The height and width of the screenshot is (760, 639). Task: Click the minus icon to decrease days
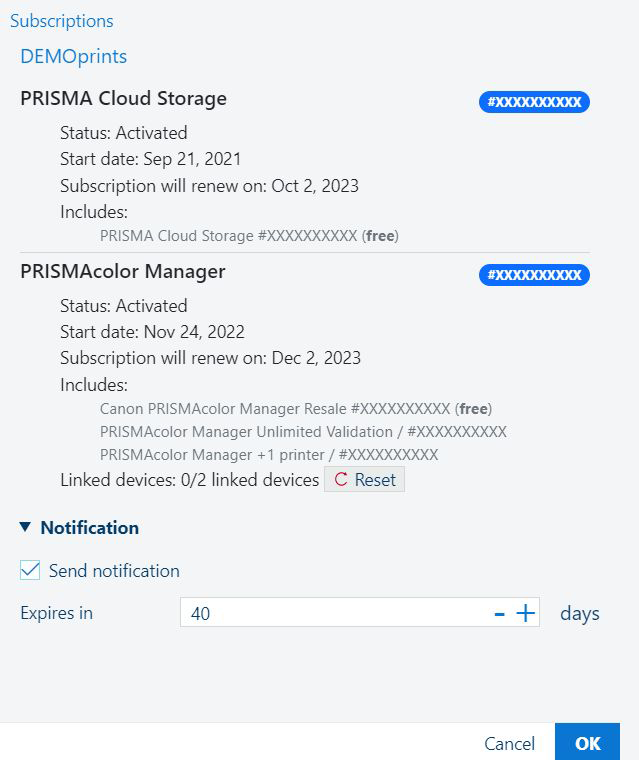coord(500,613)
